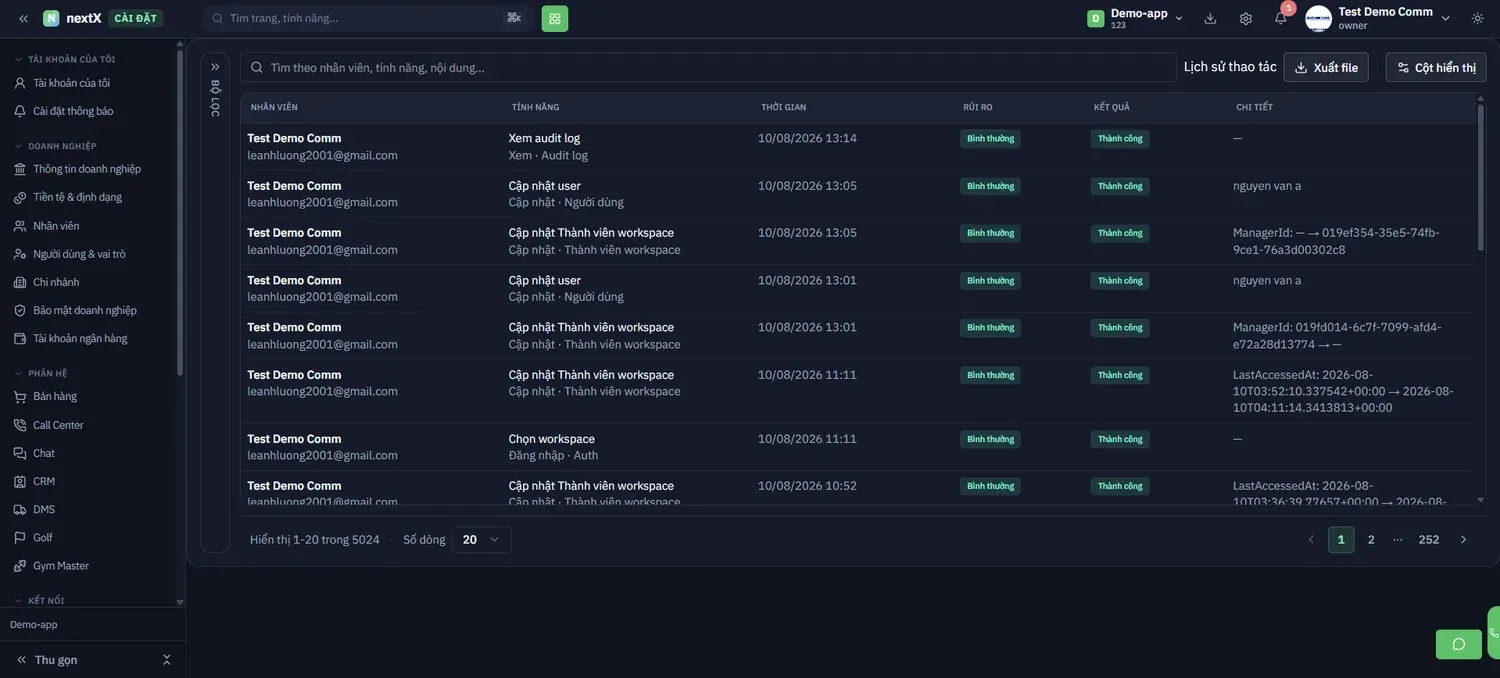Click the global search box in the top bar
Image resolution: width=1500 pixels, height=678 pixels.
(x=368, y=18)
